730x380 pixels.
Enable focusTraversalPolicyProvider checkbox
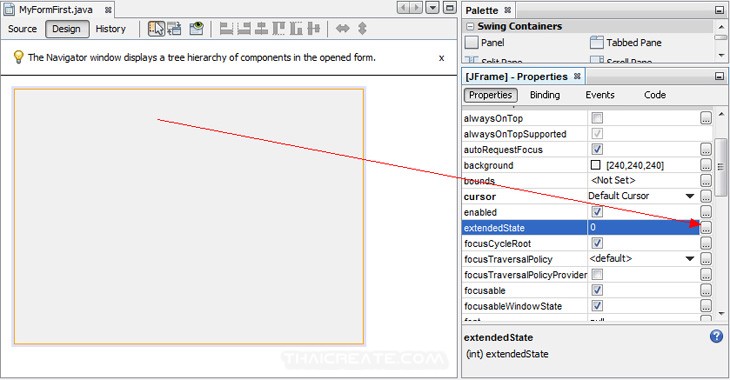(597, 274)
